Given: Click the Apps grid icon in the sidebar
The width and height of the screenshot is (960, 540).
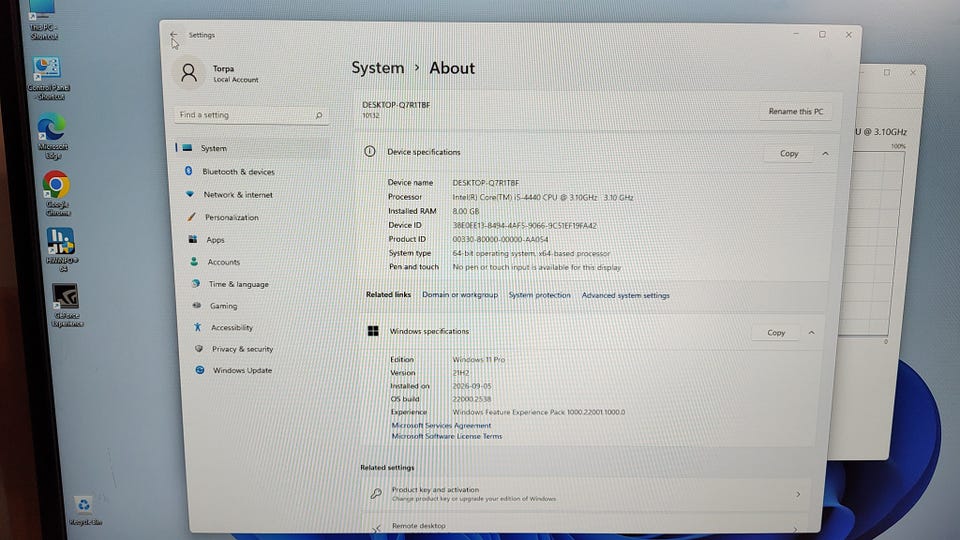Looking at the screenshot, I should pyautogui.click(x=193, y=239).
